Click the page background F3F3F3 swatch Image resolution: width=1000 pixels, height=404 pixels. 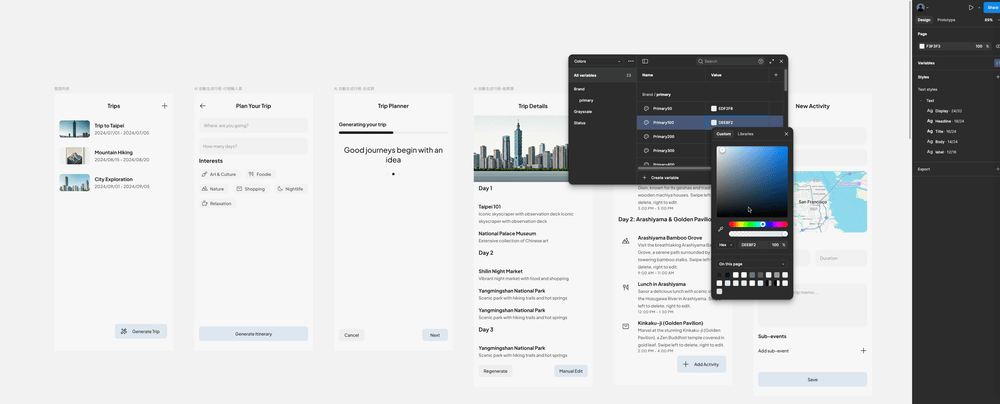pos(922,46)
